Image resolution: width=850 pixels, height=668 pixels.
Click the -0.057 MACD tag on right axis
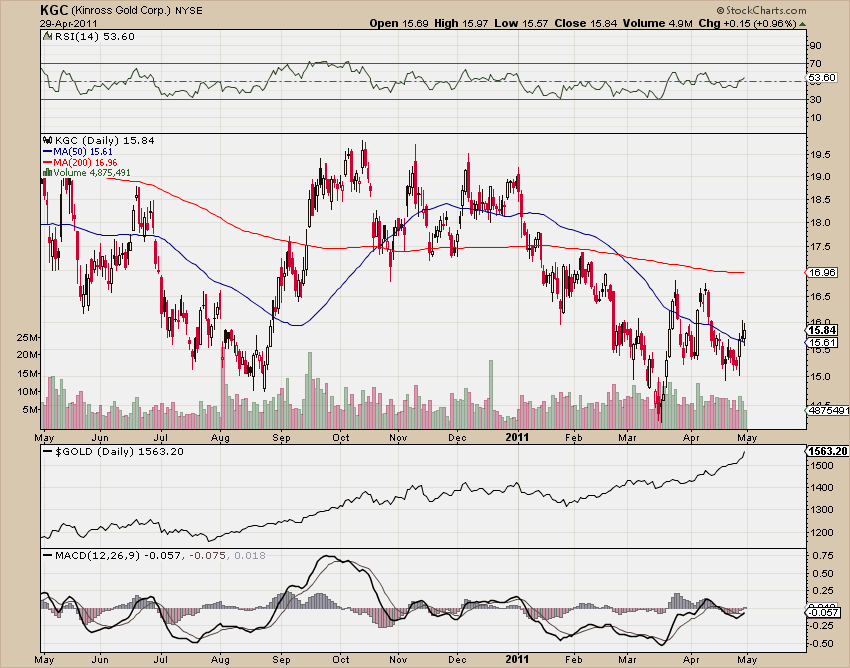point(822,612)
